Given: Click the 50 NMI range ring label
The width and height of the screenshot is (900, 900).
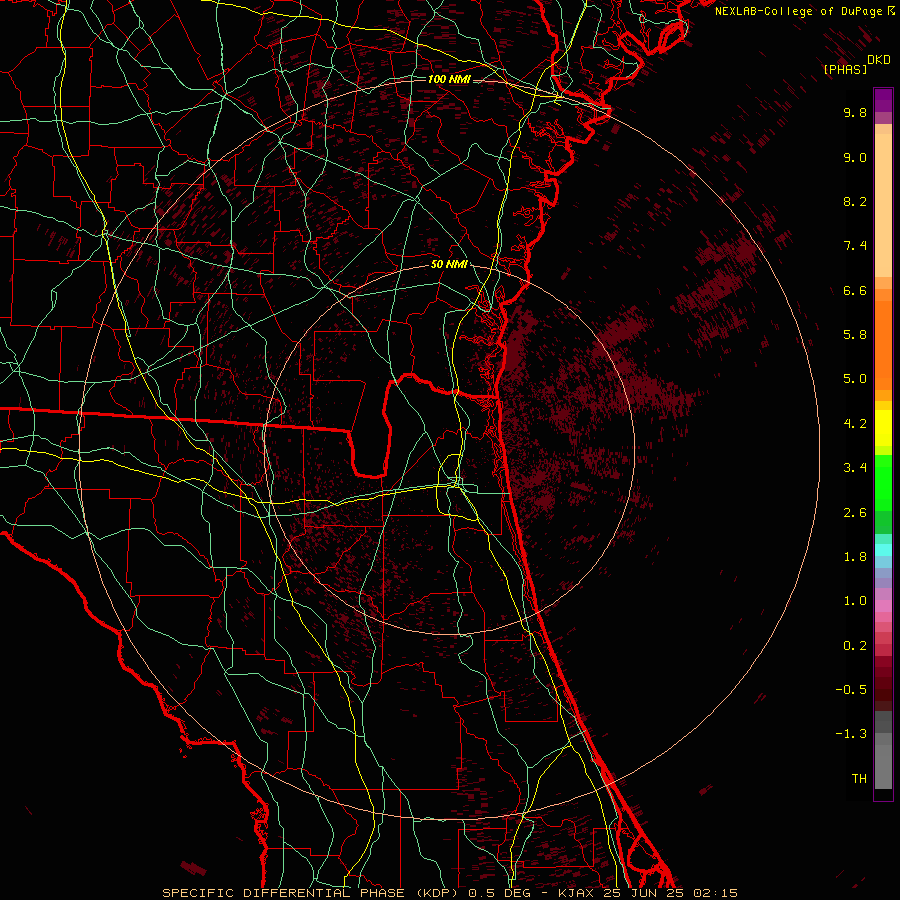Looking at the screenshot, I should (449, 265).
